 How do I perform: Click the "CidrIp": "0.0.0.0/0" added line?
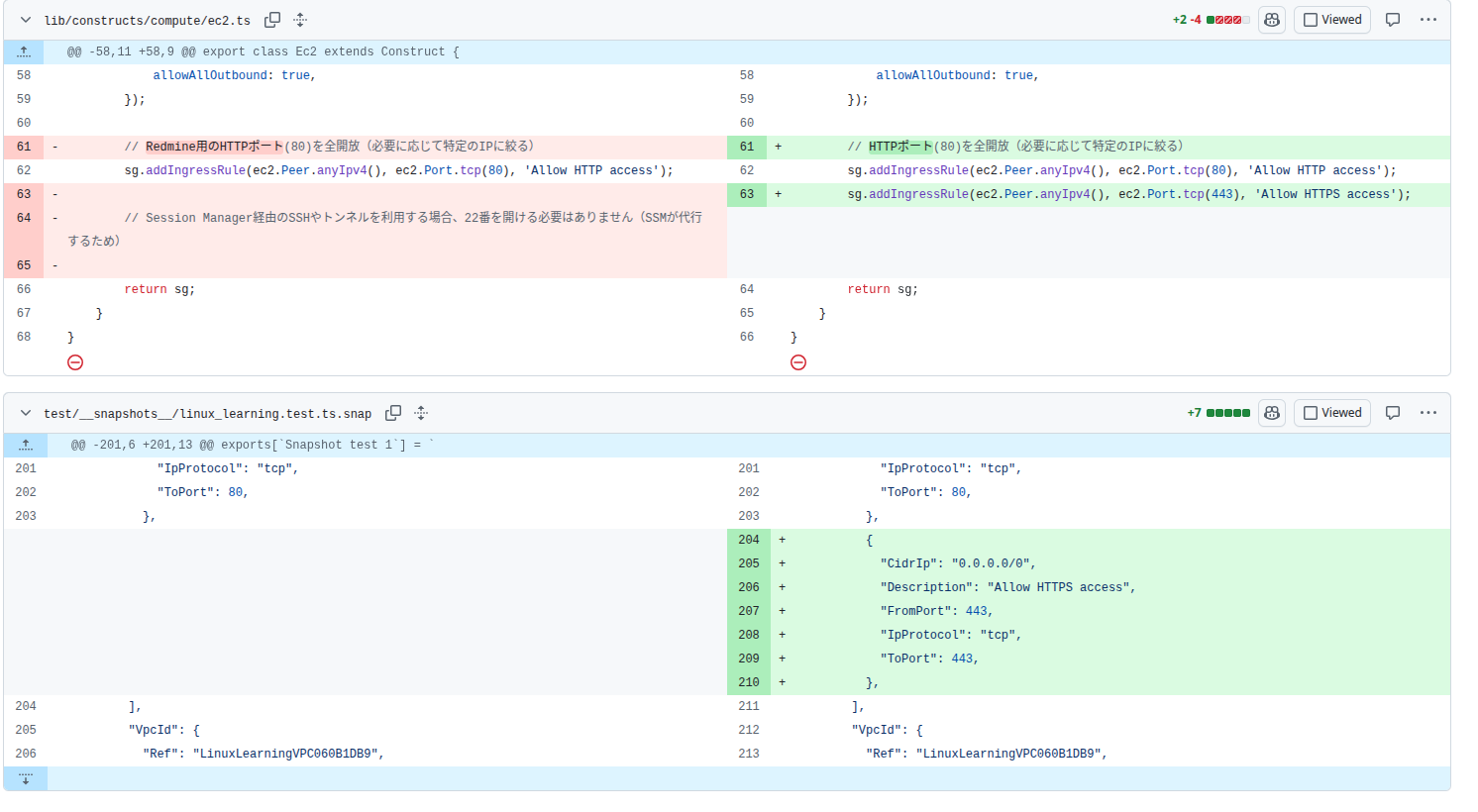click(x=958, y=563)
